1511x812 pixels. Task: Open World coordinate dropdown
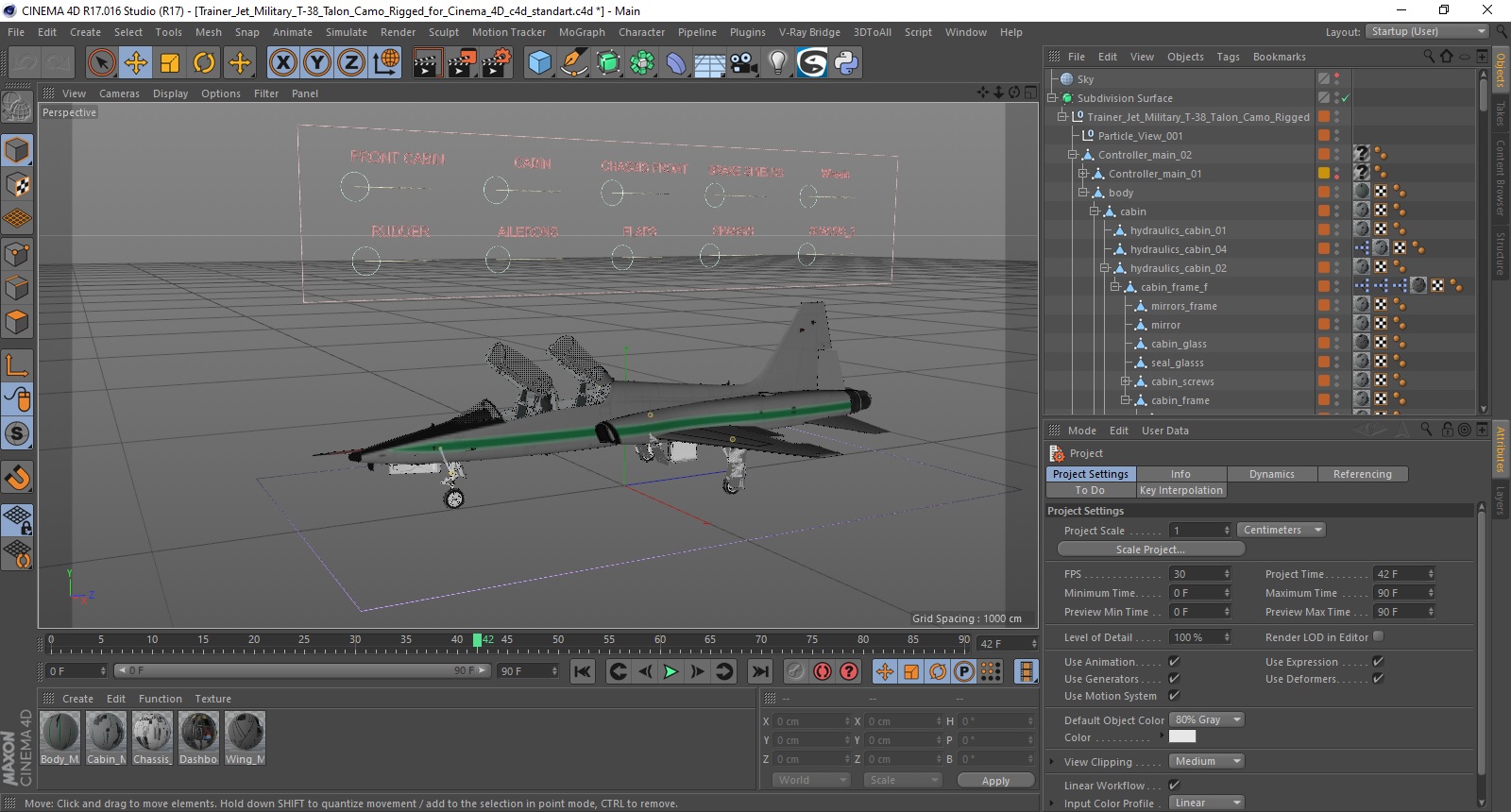pos(812,780)
